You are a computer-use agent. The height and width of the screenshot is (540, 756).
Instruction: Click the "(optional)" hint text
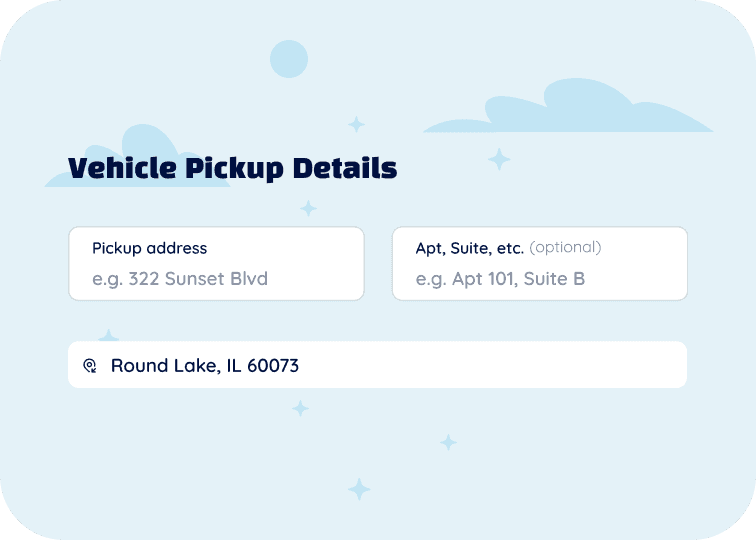coord(565,248)
